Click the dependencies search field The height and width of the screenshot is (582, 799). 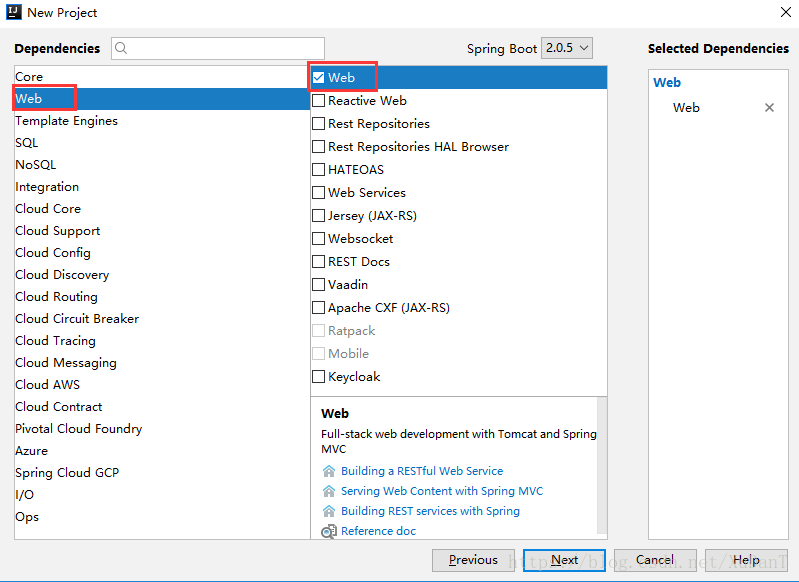218,48
